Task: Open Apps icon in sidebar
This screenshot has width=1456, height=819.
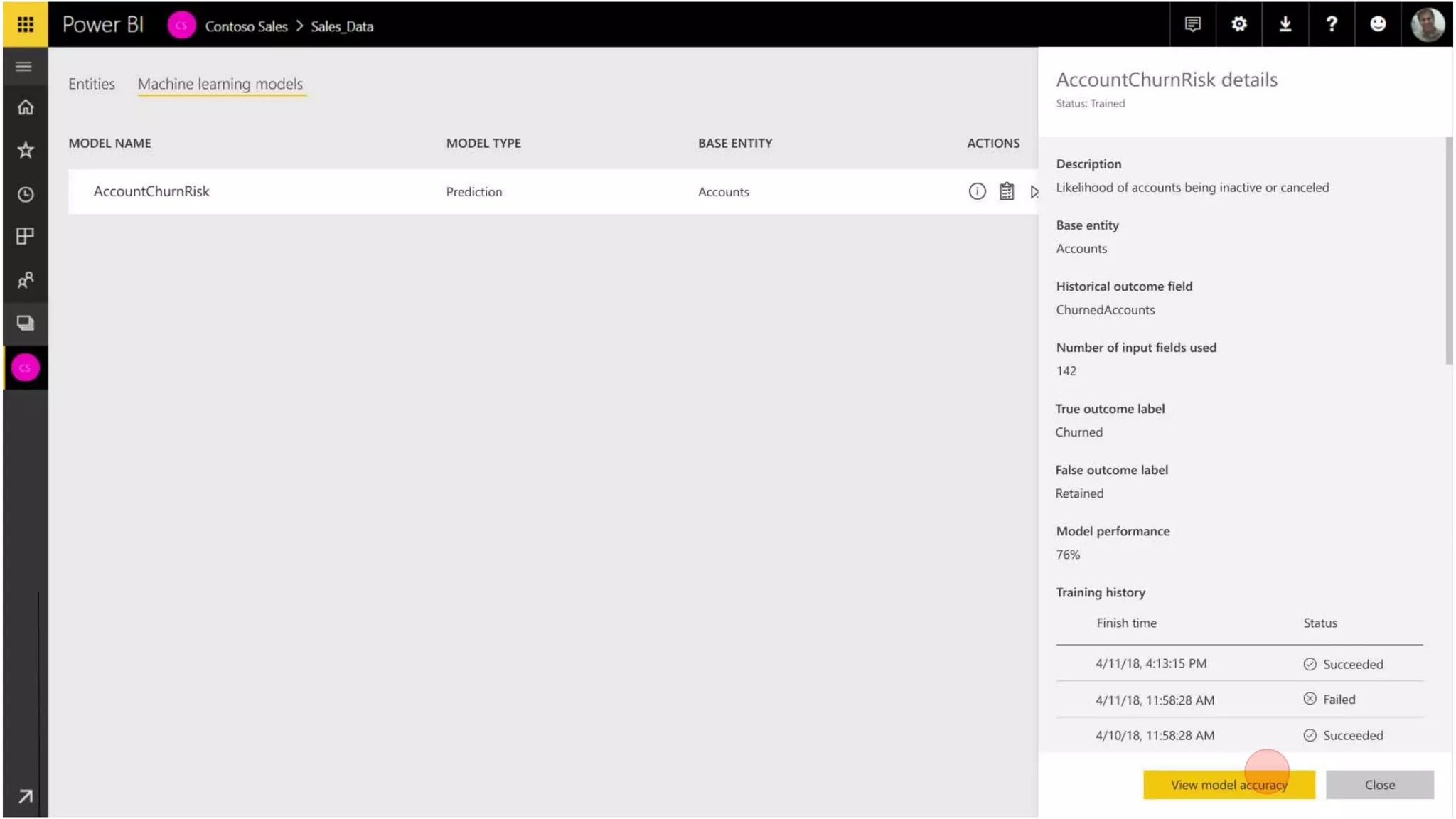Action: [x=26, y=236]
